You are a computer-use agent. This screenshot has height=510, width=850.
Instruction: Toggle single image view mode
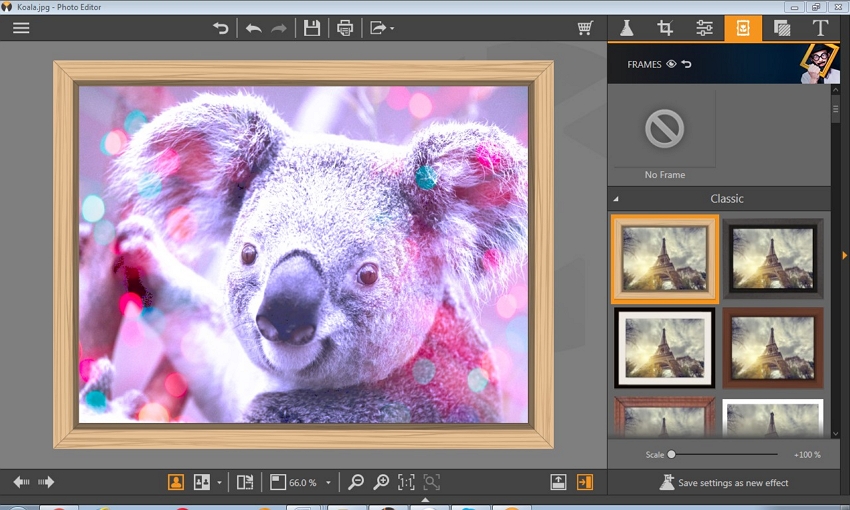click(x=176, y=482)
